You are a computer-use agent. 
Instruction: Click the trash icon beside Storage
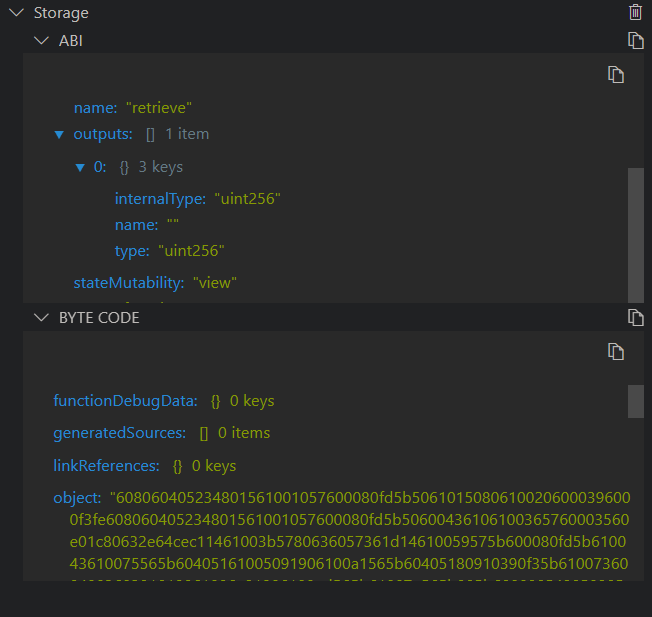(635, 13)
